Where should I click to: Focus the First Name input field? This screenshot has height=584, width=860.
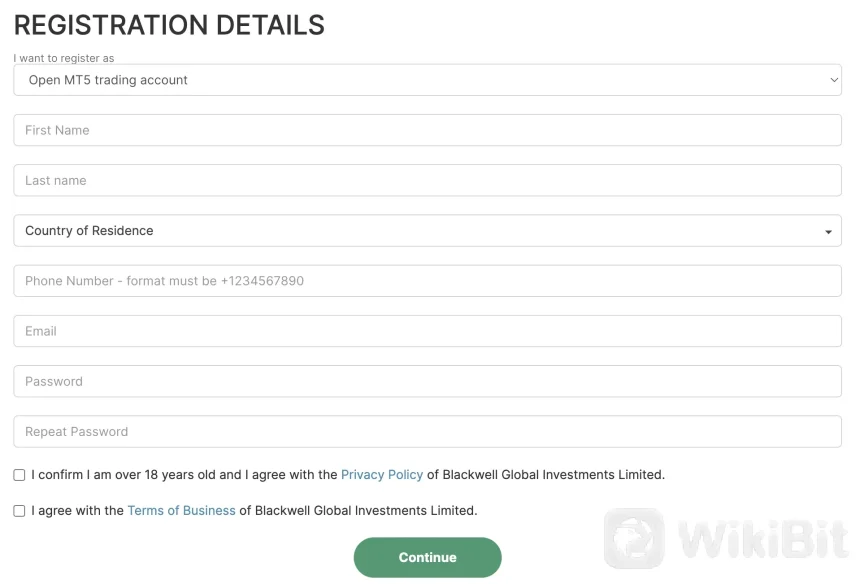click(x=427, y=130)
